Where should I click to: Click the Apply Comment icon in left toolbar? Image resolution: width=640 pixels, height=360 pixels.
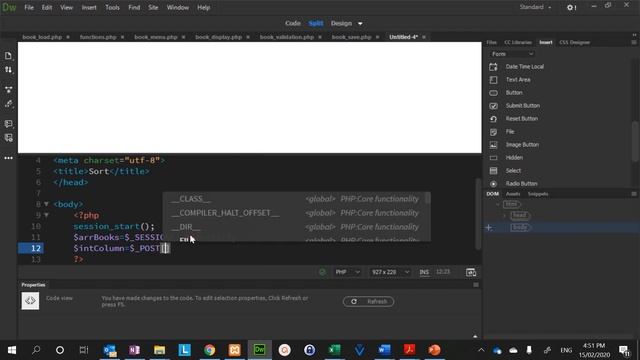point(8,123)
